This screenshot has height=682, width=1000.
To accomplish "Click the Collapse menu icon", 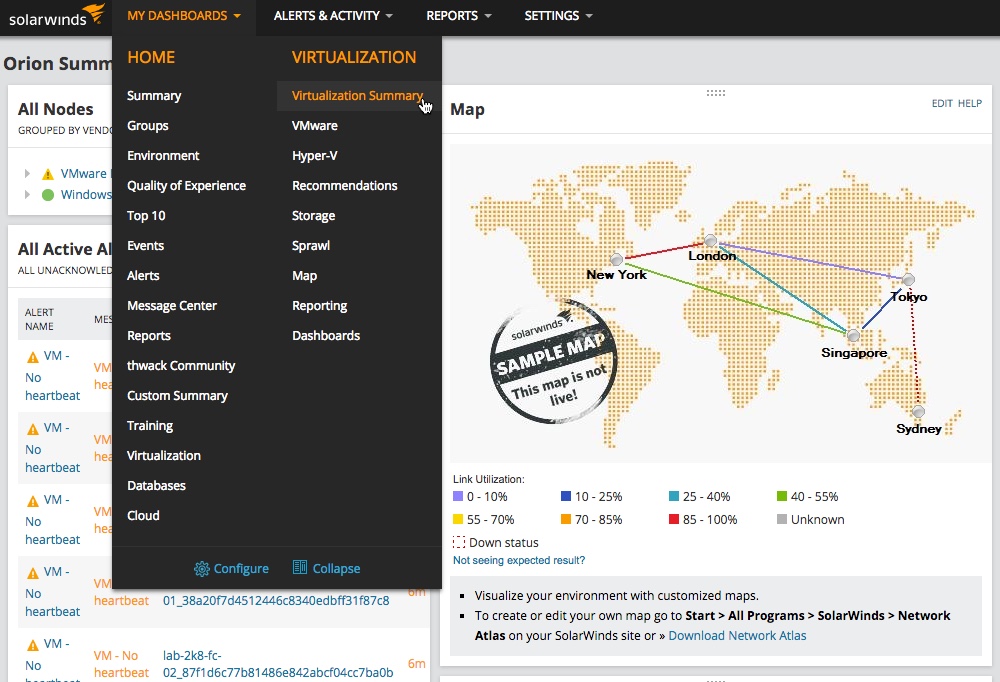I will point(300,567).
